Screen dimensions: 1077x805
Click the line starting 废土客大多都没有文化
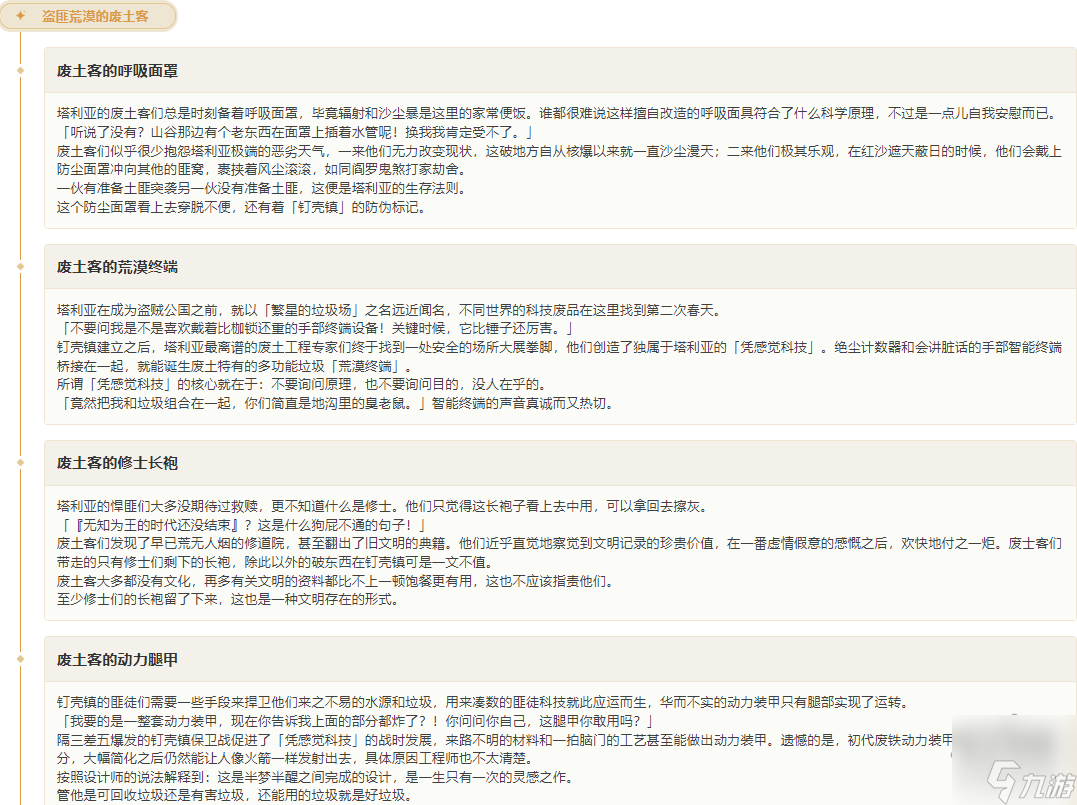[337, 581]
